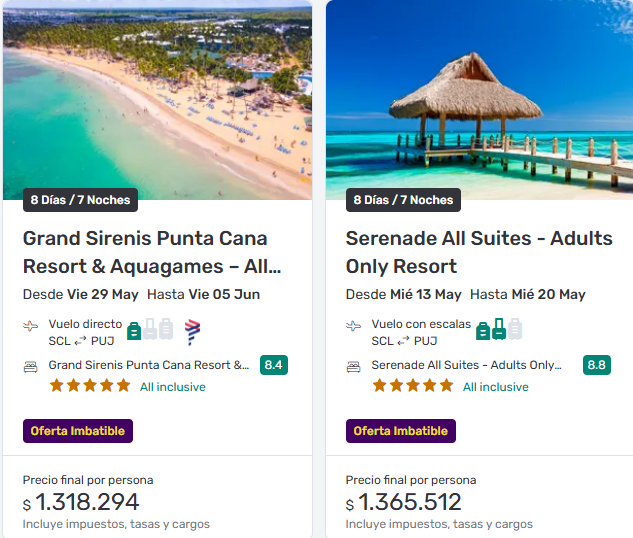Click the five-star rating of Grand Sirenis

click(x=90, y=385)
